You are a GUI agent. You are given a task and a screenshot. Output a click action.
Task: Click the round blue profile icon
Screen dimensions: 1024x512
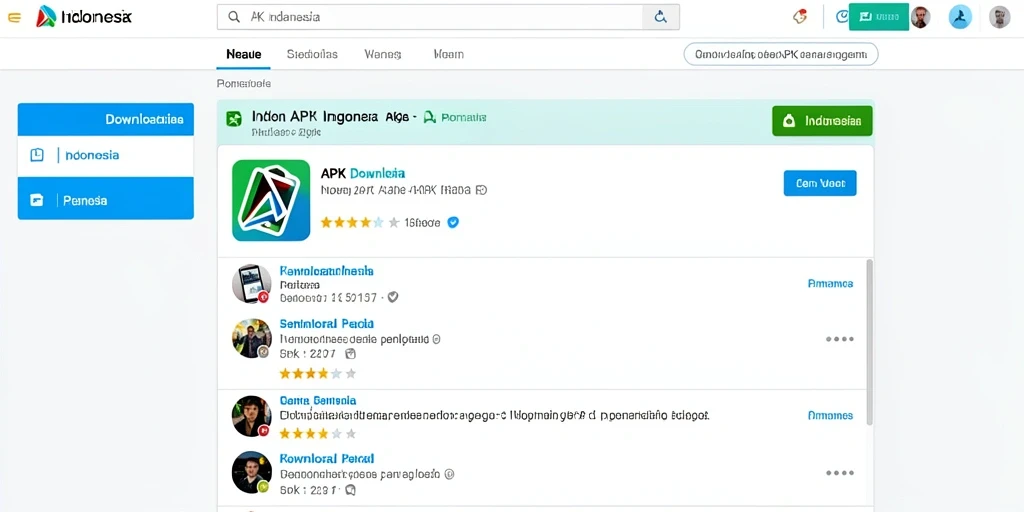pos(960,18)
